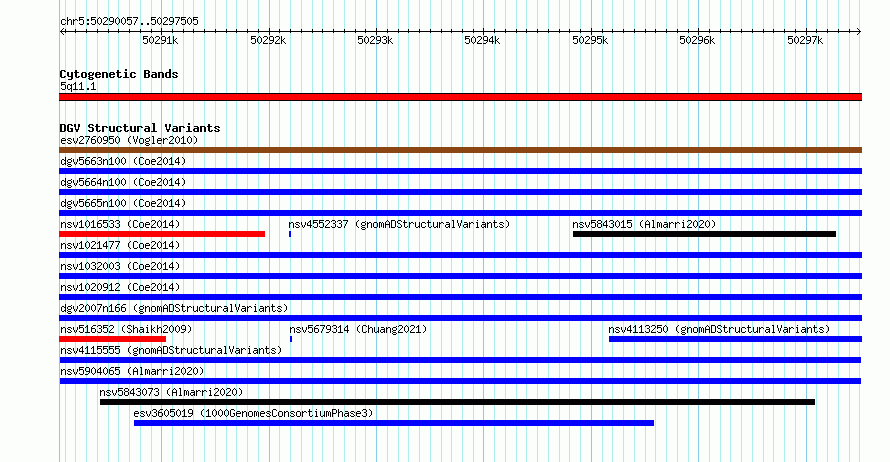Click the 50297k ruler tick label

[805, 40]
